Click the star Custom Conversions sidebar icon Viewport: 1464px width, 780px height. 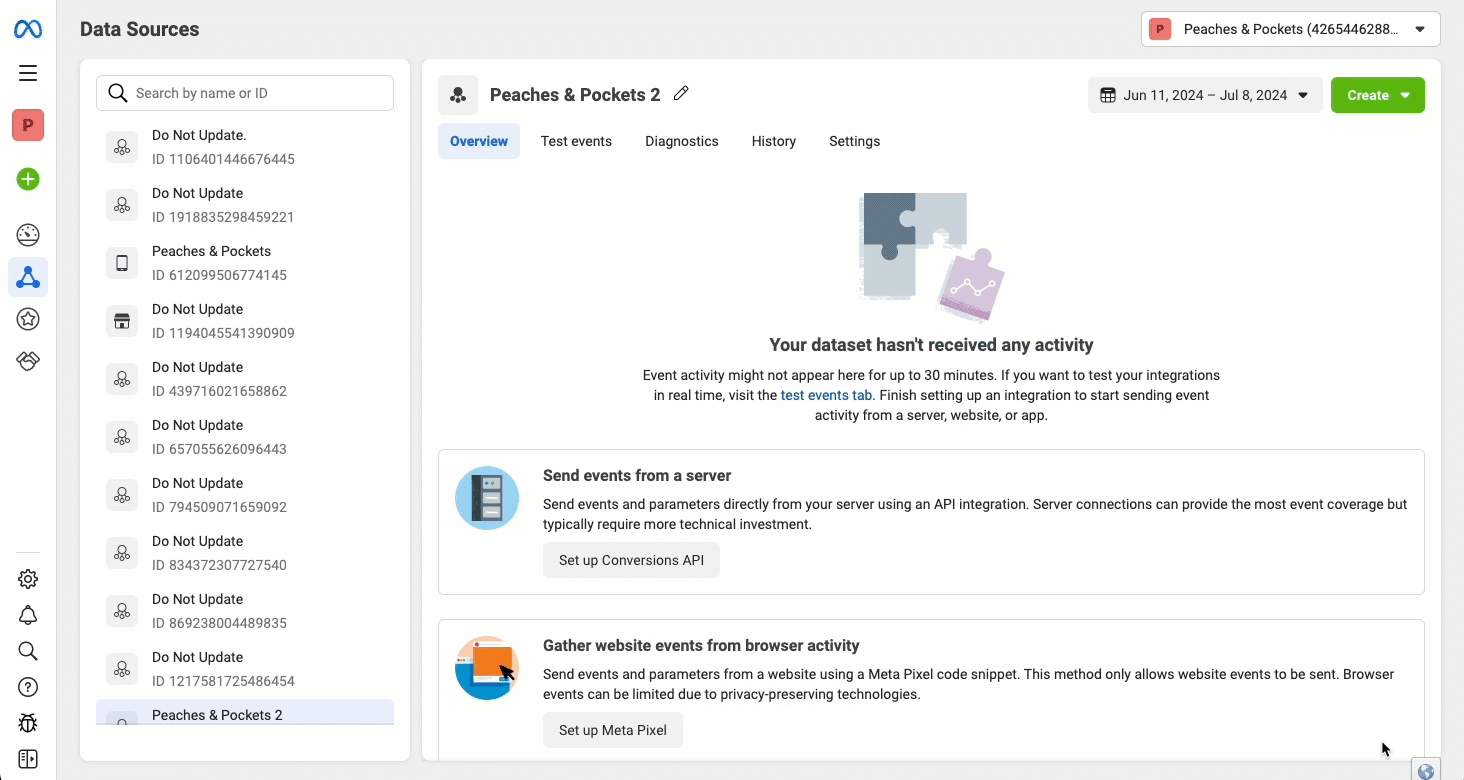[x=28, y=319]
